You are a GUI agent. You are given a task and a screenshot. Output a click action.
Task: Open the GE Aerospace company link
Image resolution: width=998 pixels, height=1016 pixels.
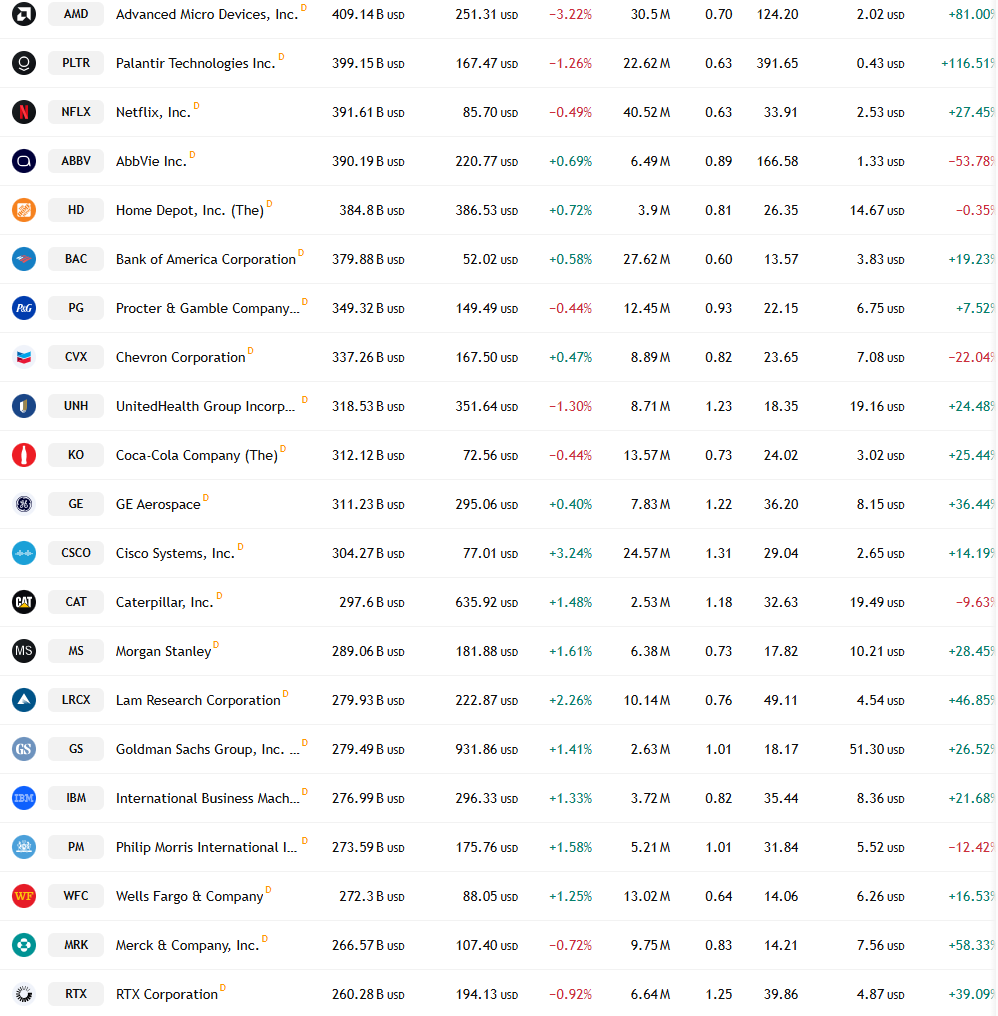pyautogui.click(x=158, y=505)
